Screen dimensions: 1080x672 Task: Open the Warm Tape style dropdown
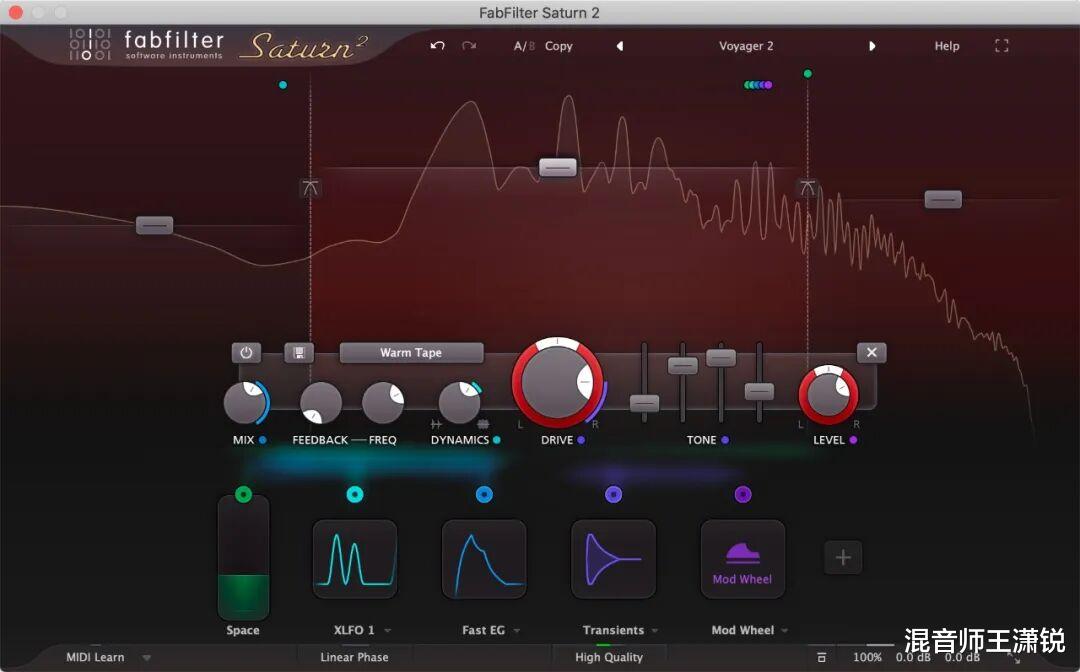click(411, 353)
